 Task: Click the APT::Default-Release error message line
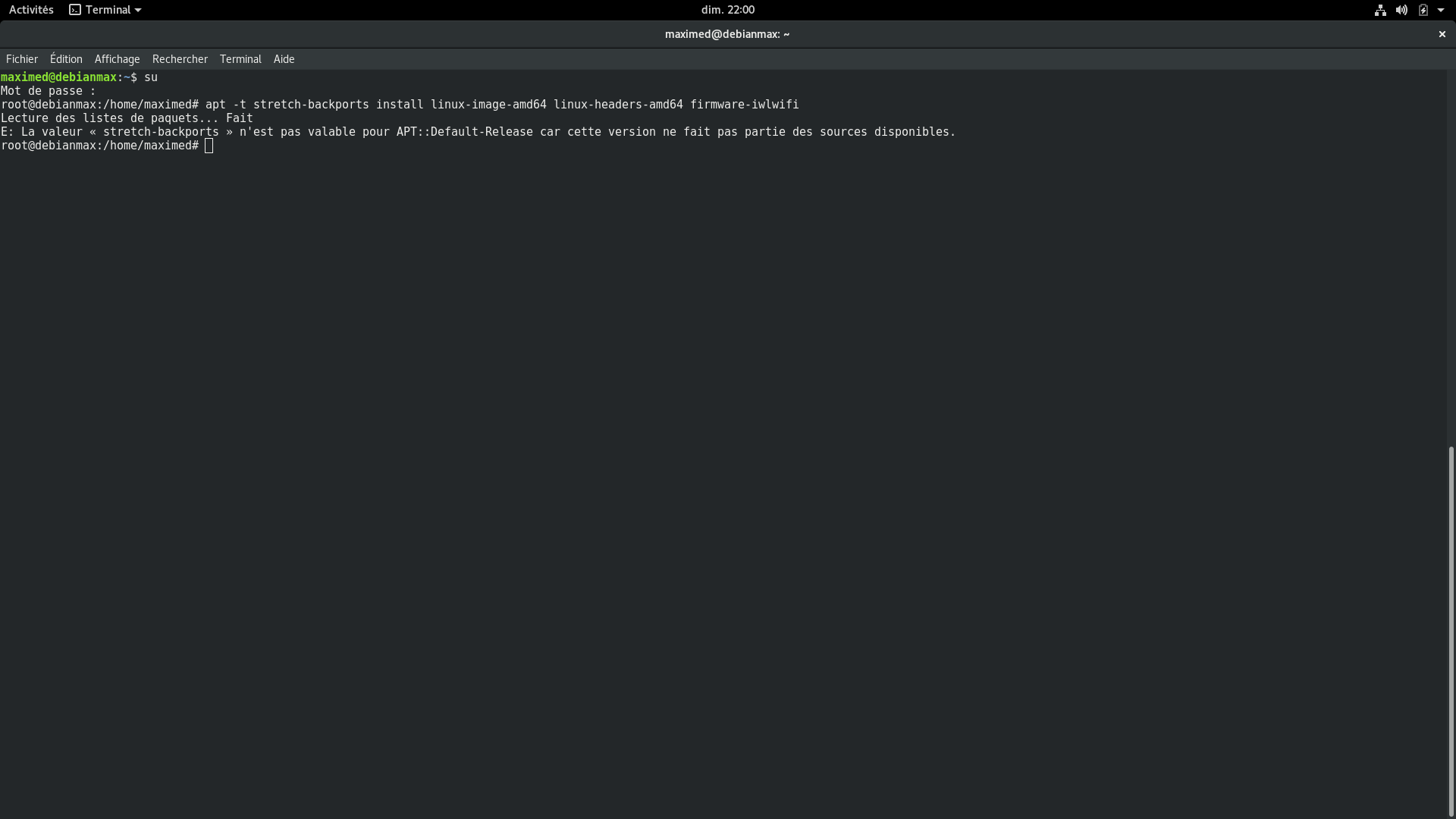tap(478, 132)
